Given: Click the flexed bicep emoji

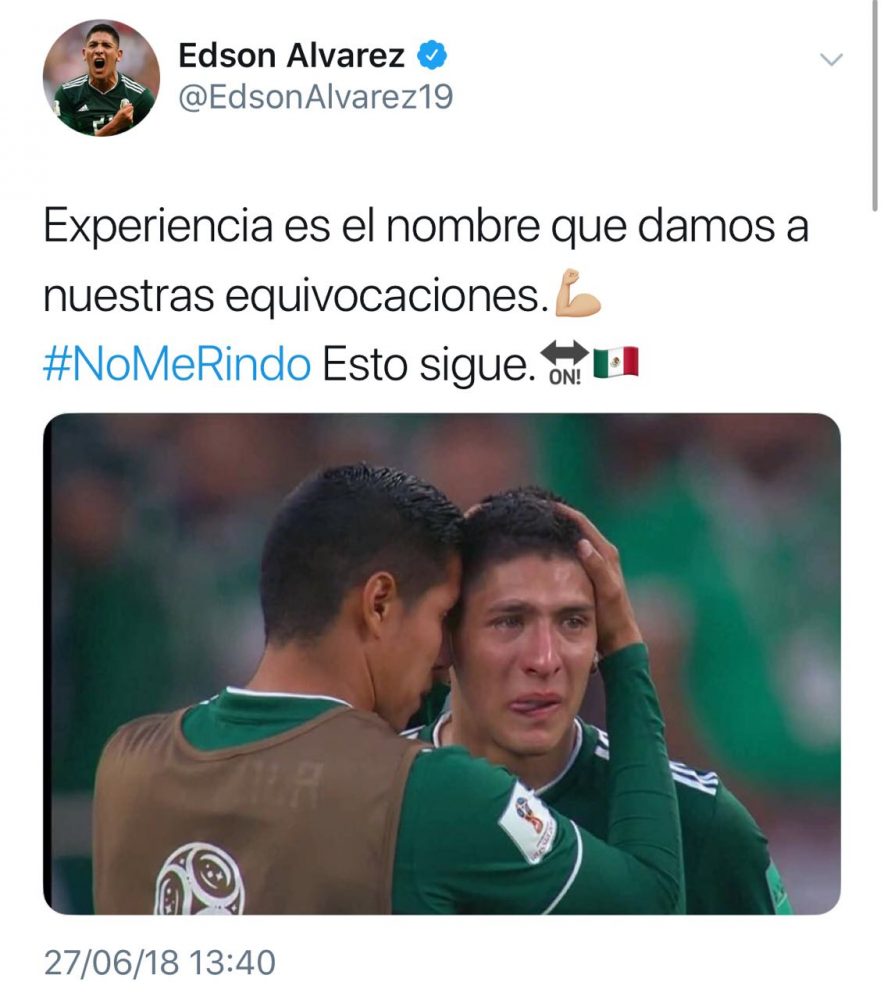Looking at the screenshot, I should click(578, 293).
